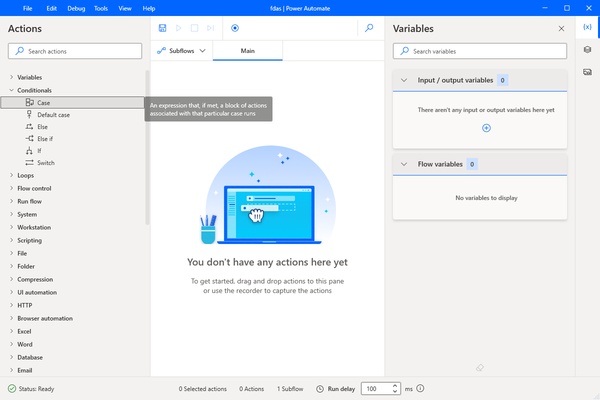
Task: Click the eraser clear icon in Variables pane
Action: point(480,367)
